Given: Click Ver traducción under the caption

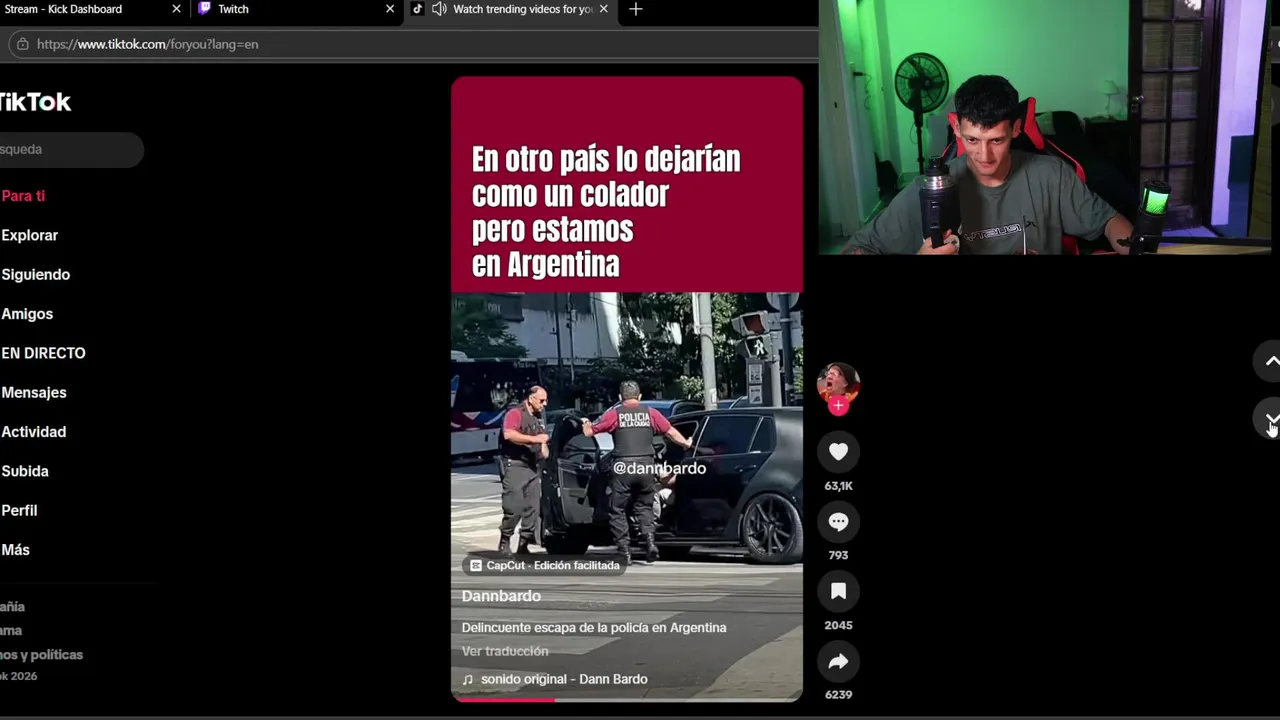Looking at the screenshot, I should pyautogui.click(x=505, y=651).
